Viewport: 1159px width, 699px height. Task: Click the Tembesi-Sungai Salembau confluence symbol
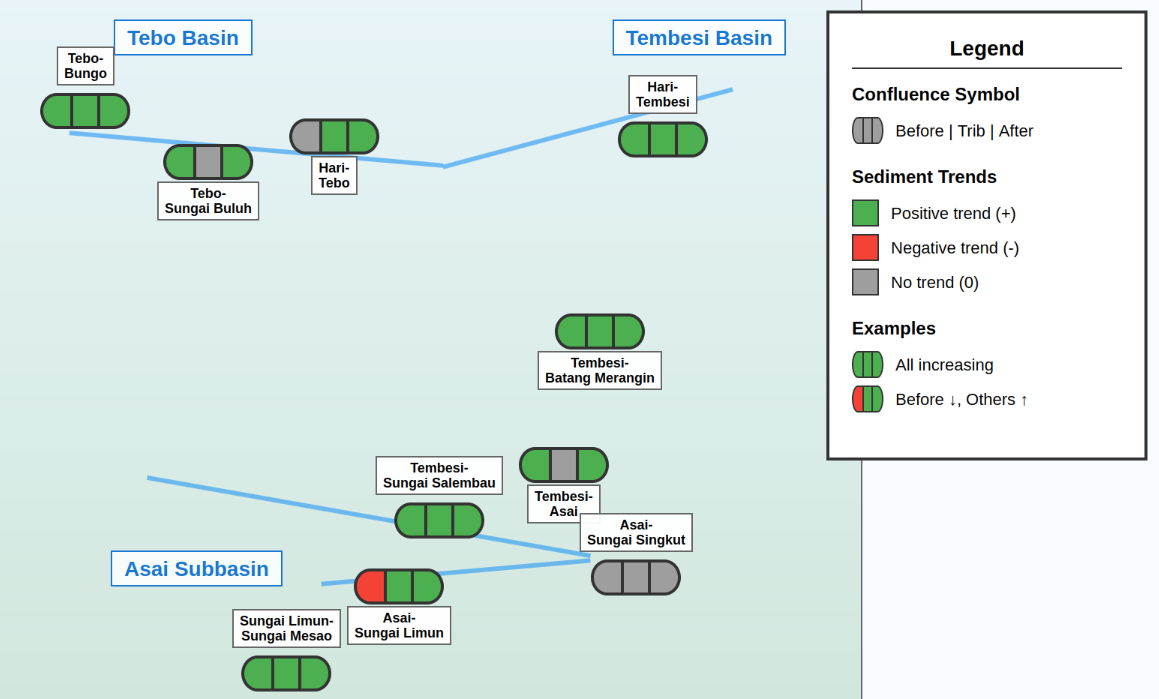coord(439,521)
